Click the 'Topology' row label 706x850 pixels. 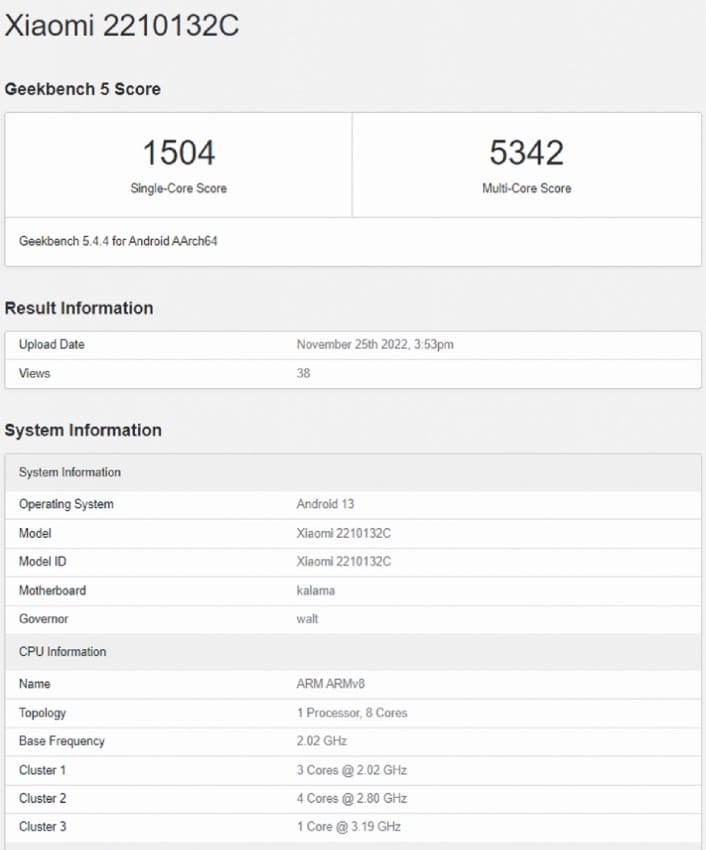[42, 713]
